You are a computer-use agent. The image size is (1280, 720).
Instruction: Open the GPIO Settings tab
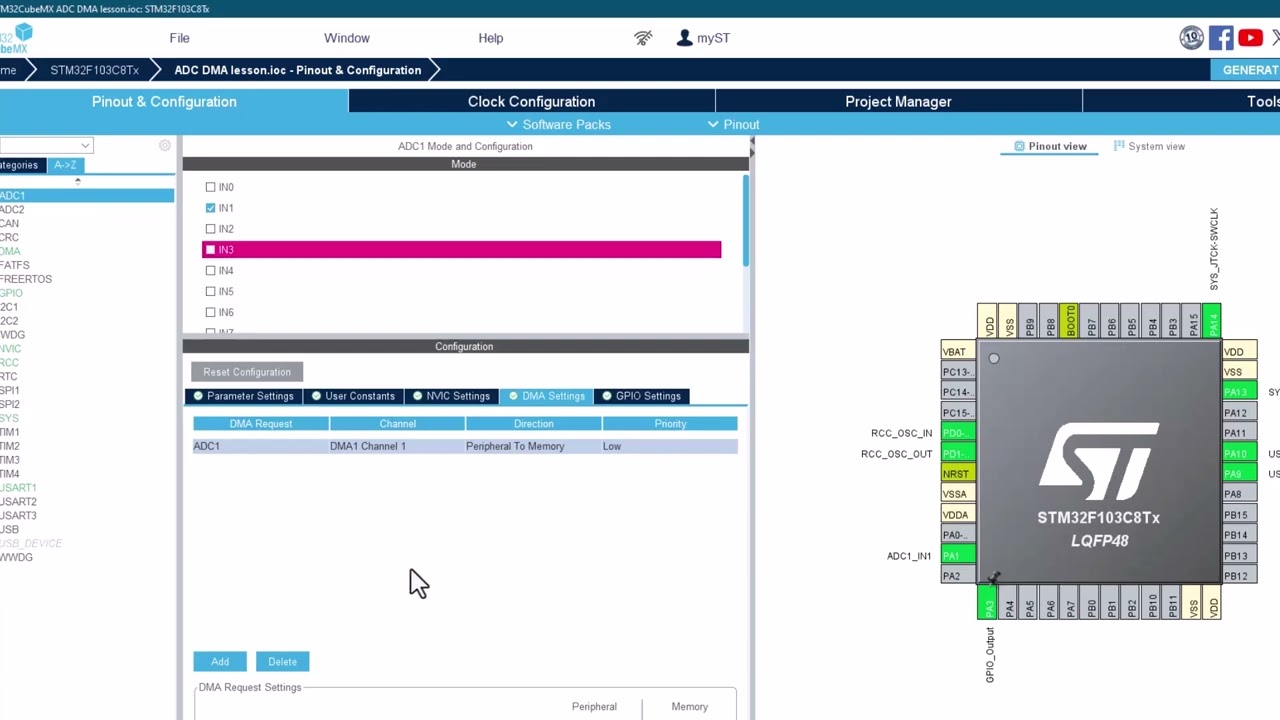pos(642,396)
